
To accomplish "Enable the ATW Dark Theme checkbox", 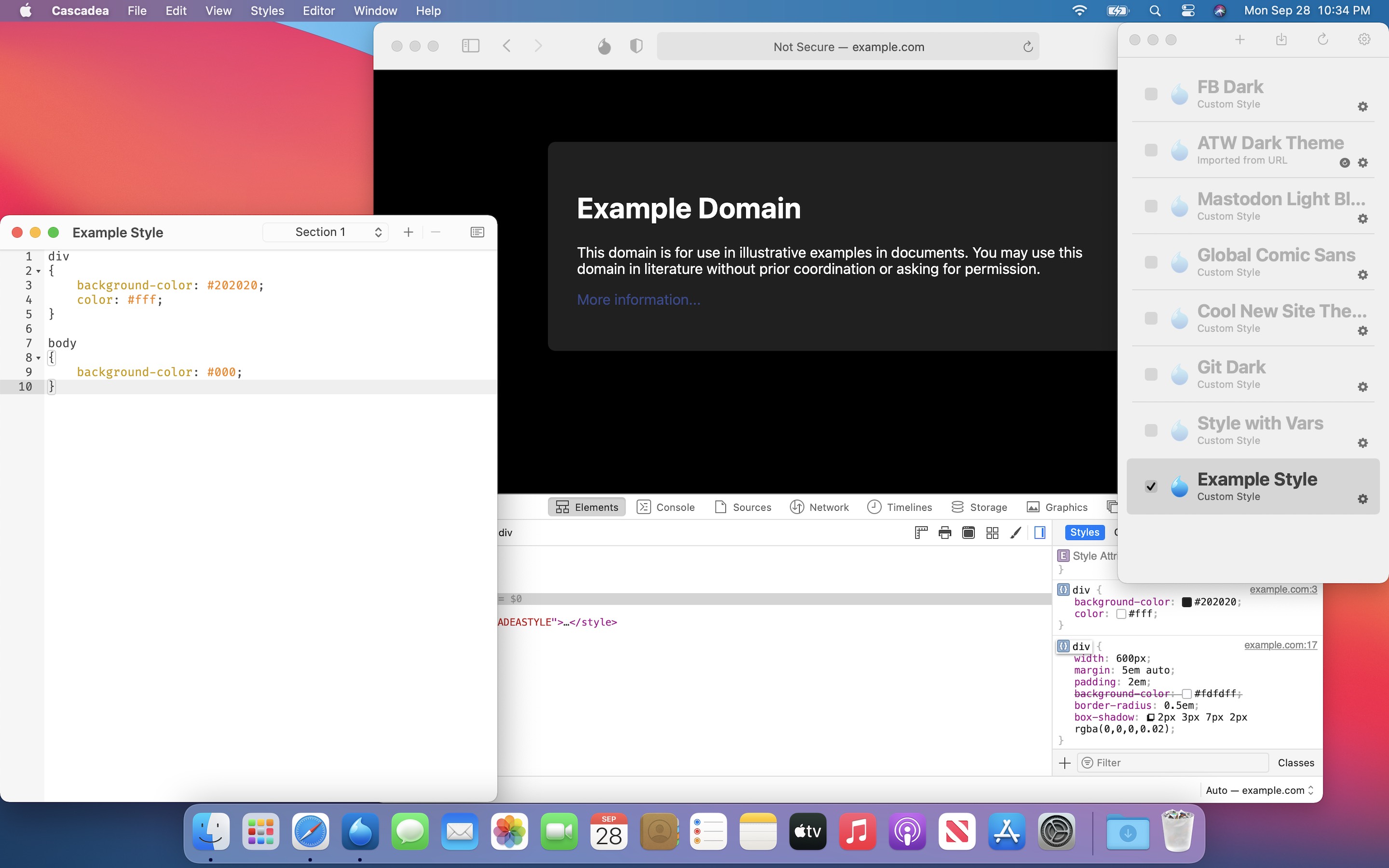I will (1151, 150).
